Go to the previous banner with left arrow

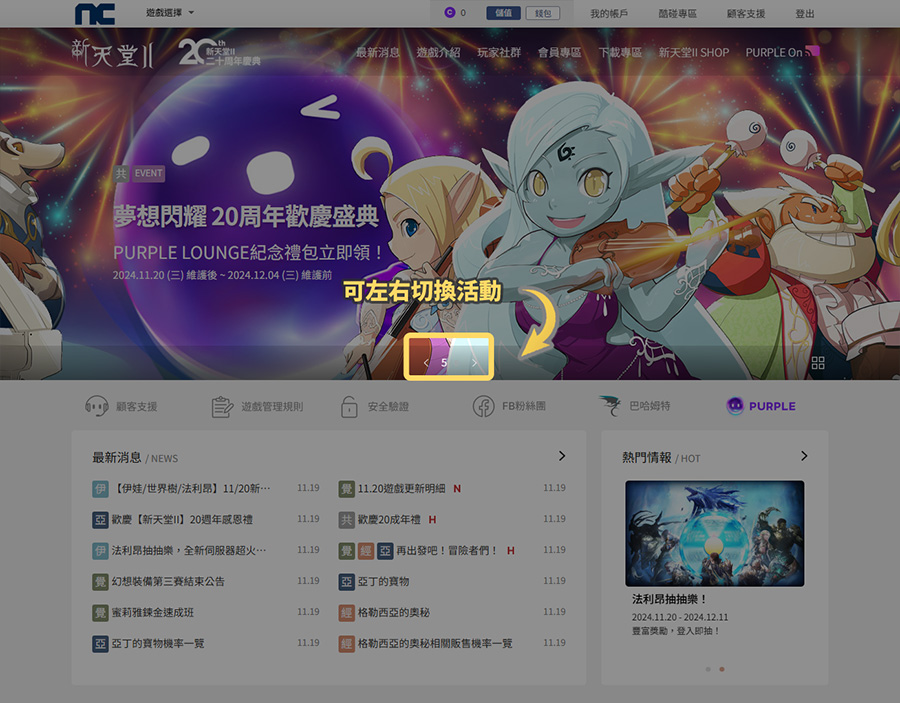click(427, 363)
